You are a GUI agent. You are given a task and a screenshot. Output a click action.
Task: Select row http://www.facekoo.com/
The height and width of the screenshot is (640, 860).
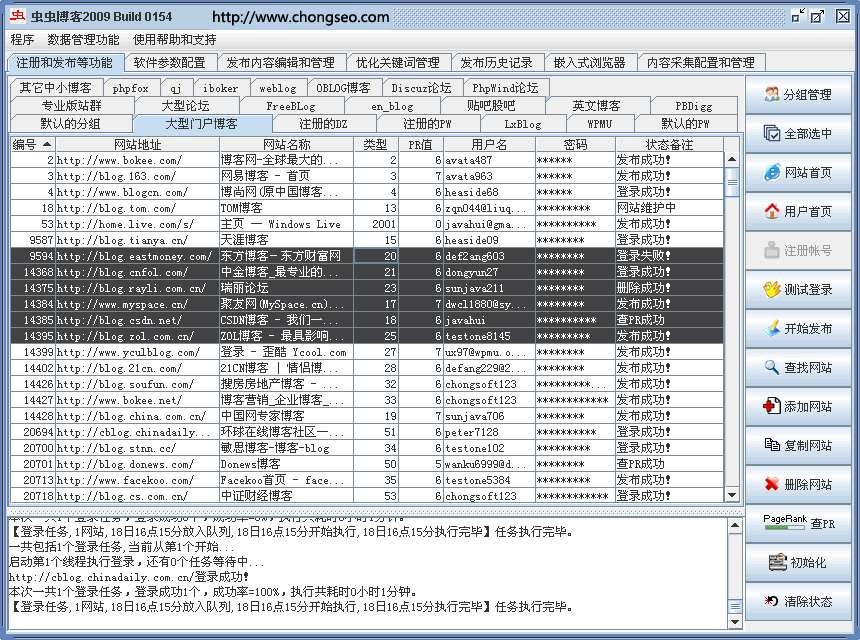click(x=367, y=480)
